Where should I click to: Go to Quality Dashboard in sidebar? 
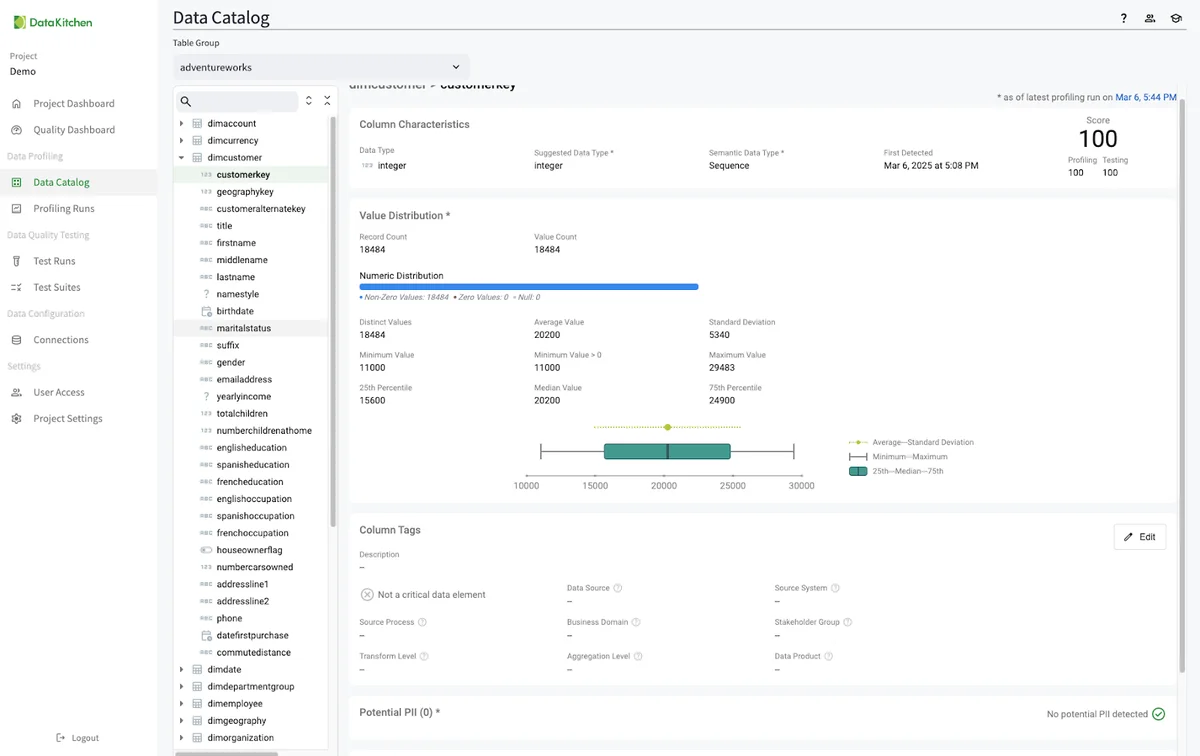click(x=74, y=130)
